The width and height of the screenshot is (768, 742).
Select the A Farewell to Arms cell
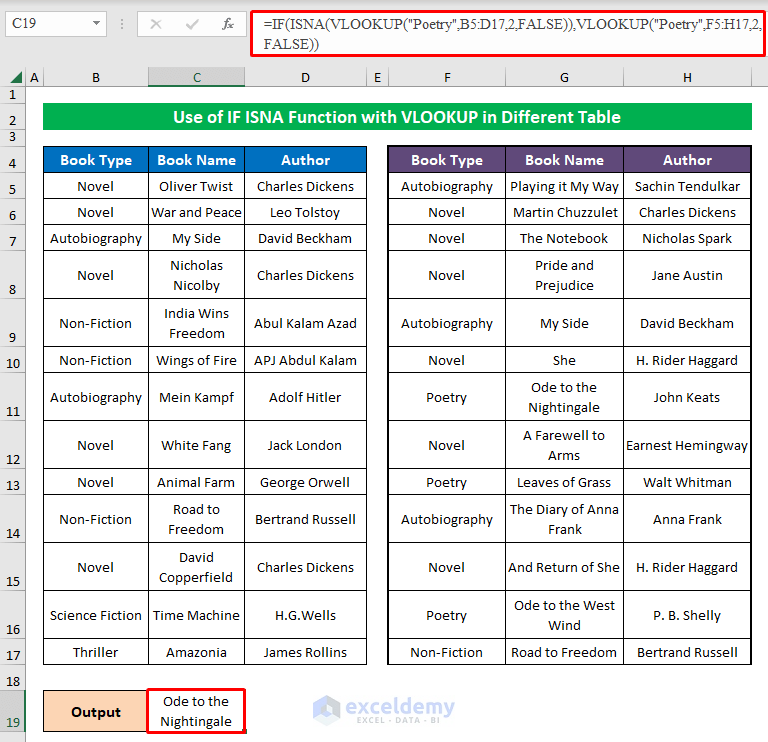coord(564,445)
